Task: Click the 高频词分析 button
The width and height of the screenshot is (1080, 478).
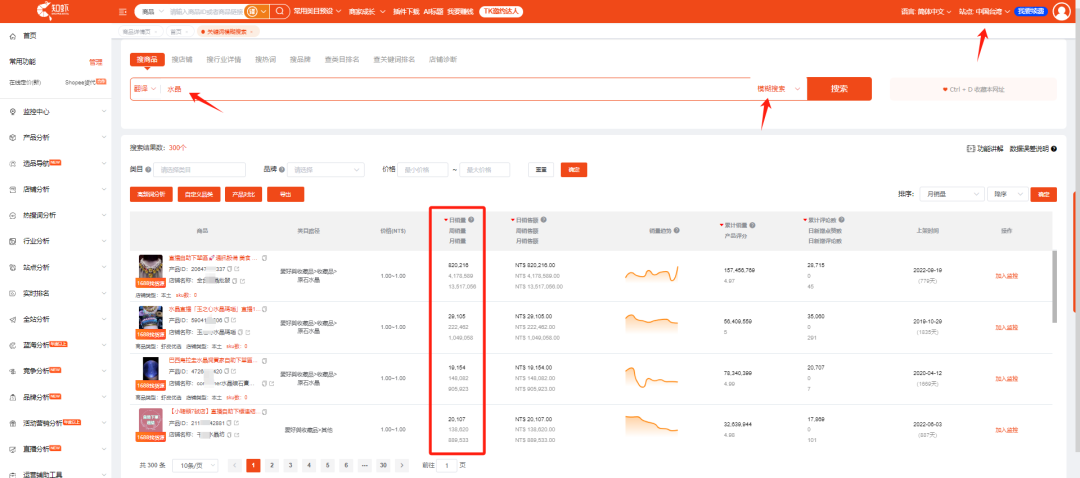Action: pos(151,195)
